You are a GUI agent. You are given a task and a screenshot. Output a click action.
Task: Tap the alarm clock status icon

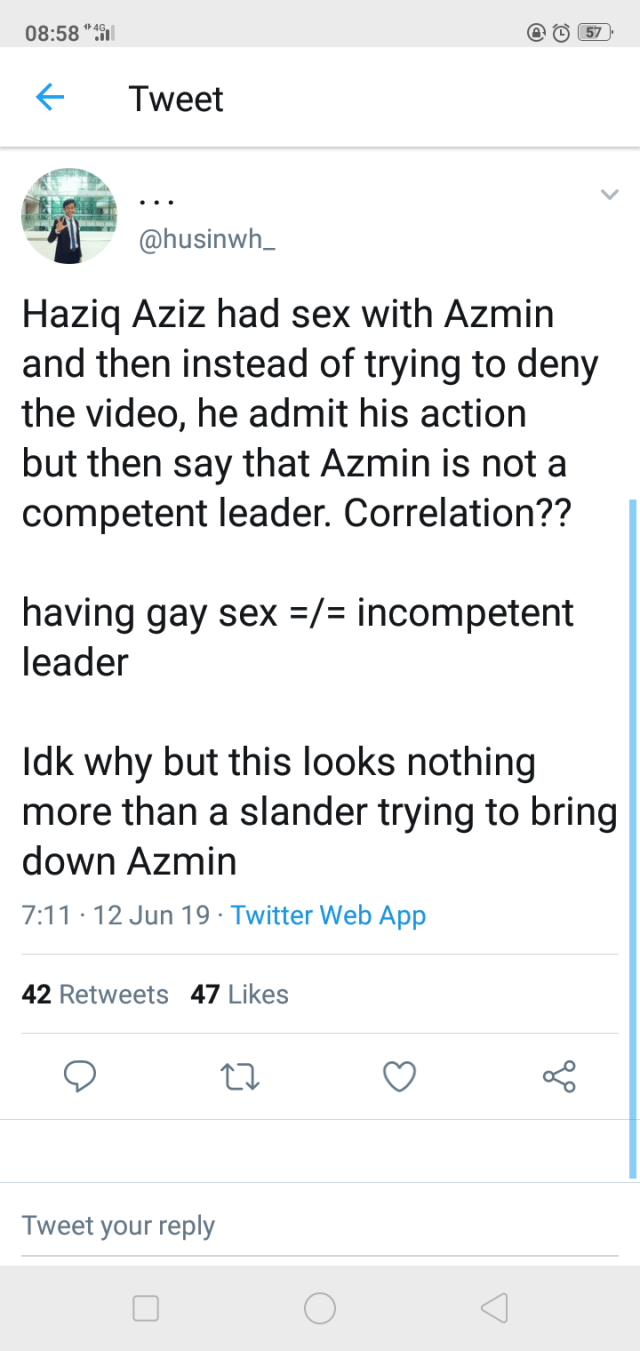click(561, 32)
